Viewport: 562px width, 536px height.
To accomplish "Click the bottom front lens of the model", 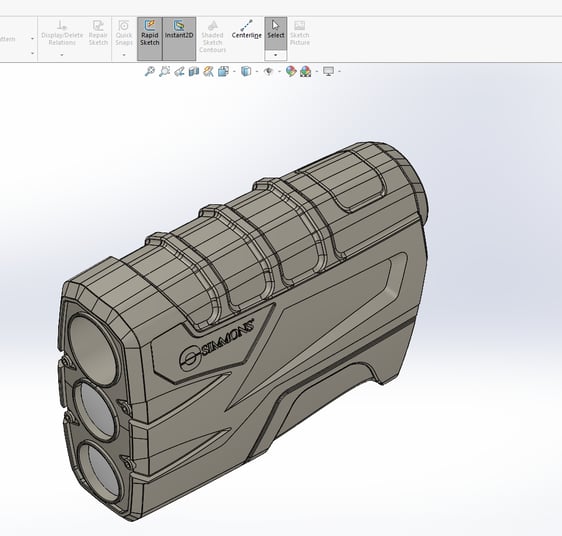I will click(x=100, y=473).
